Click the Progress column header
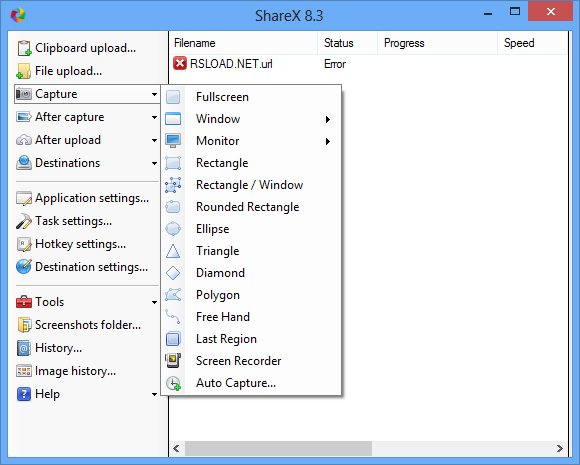Image resolution: width=580 pixels, height=465 pixels. point(437,43)
